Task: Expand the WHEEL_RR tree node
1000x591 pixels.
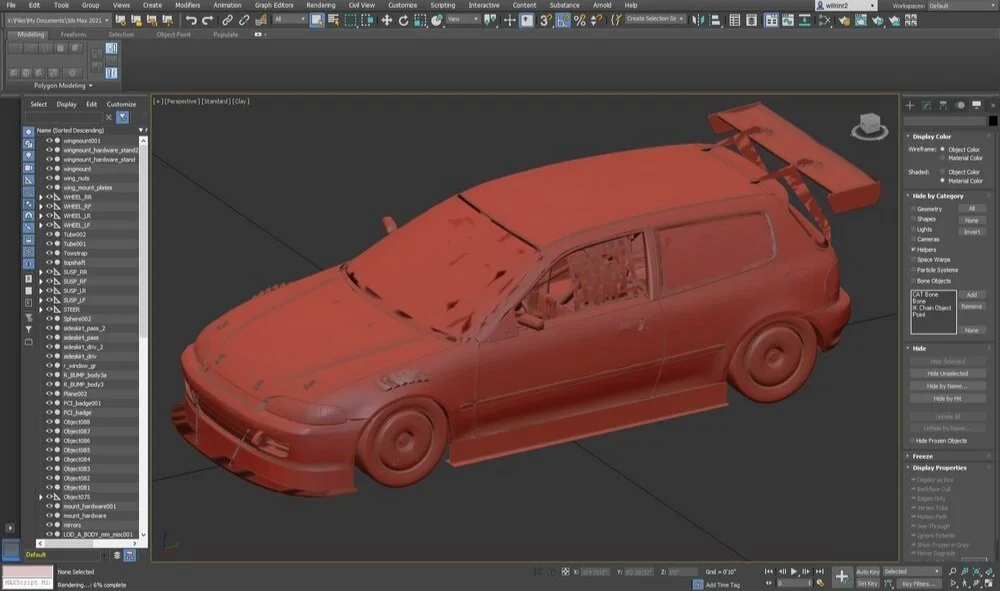Action: pos(41,197)
